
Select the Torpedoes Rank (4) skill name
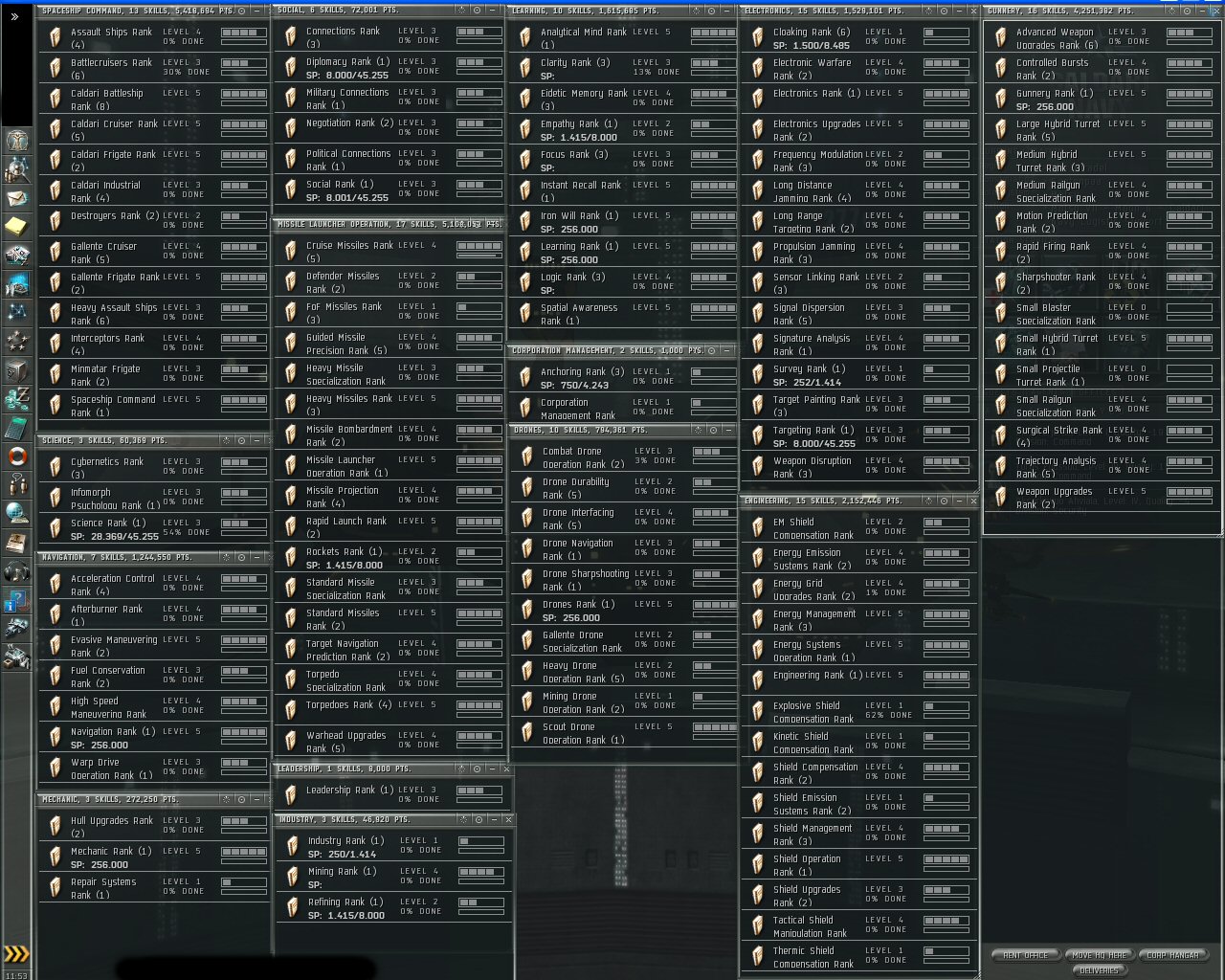coord(348,704)
